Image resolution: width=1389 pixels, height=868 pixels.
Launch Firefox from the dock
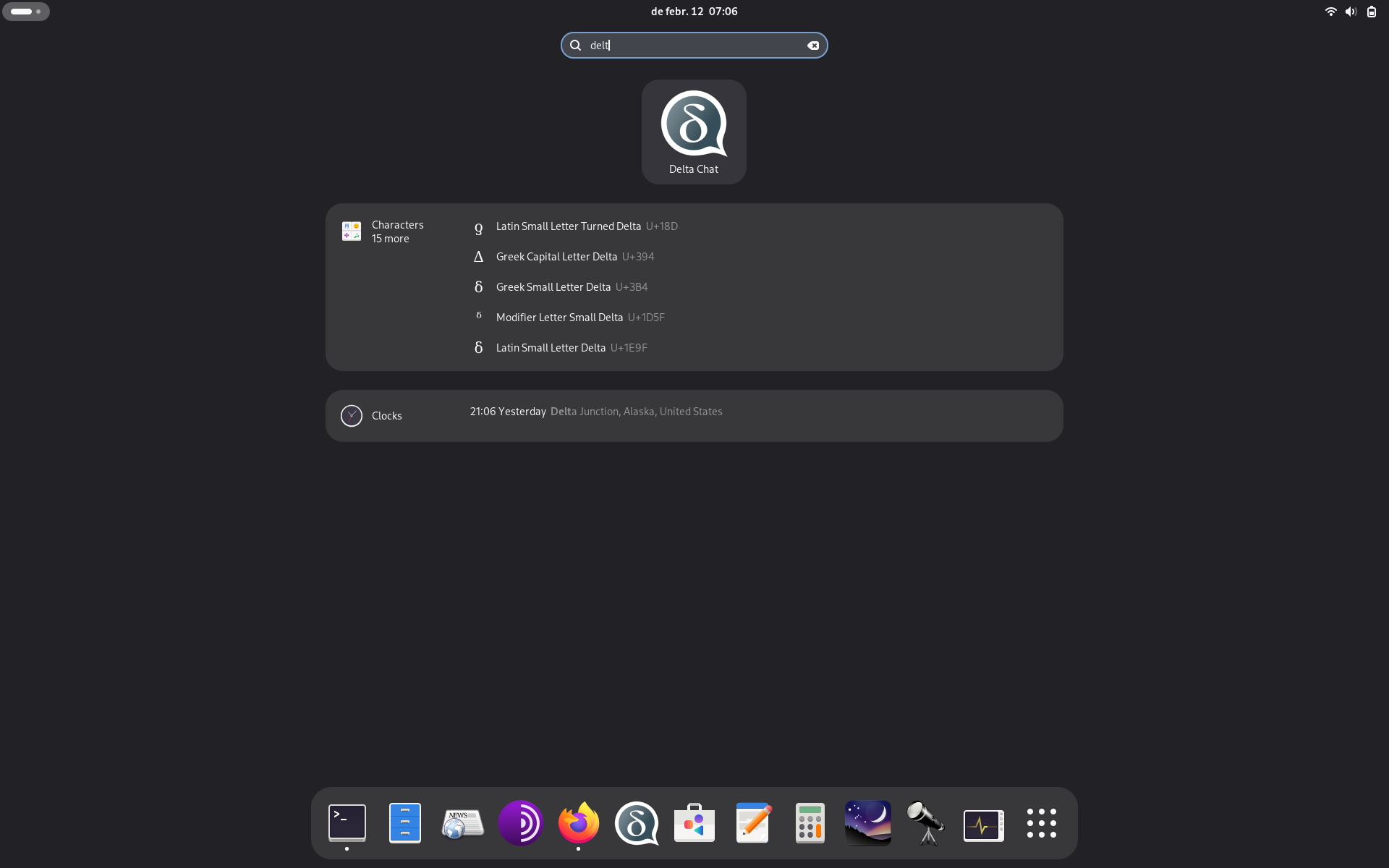point(579,823)
